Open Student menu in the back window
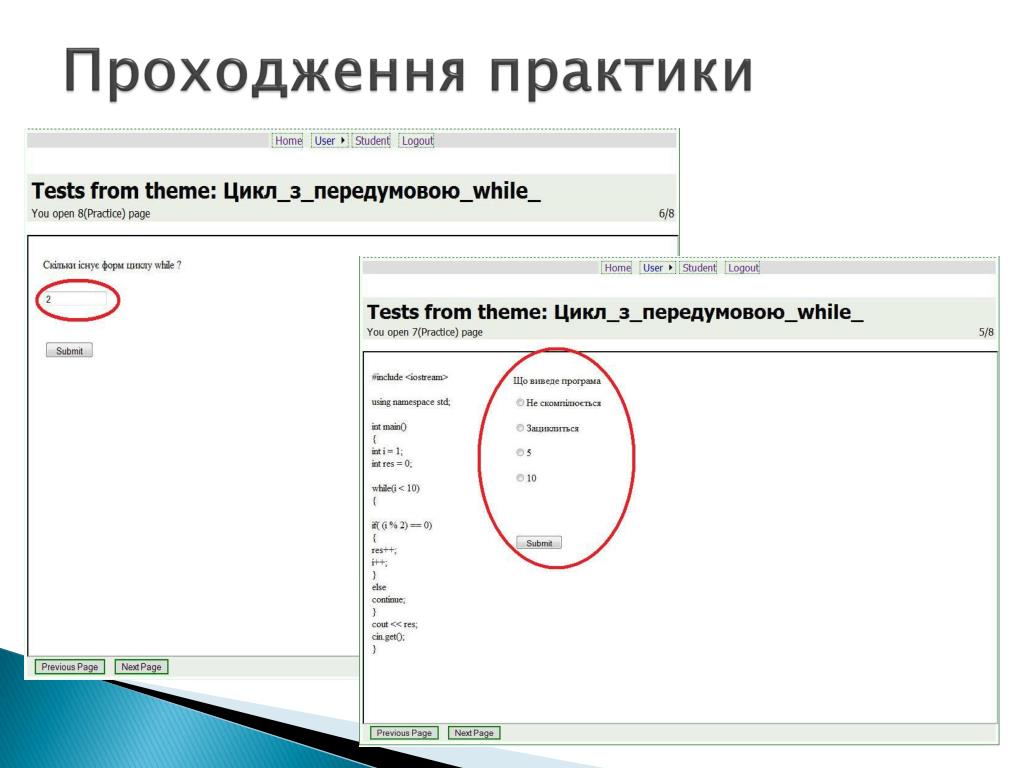This screenshot has width=1024, height=768. [372, 140]
